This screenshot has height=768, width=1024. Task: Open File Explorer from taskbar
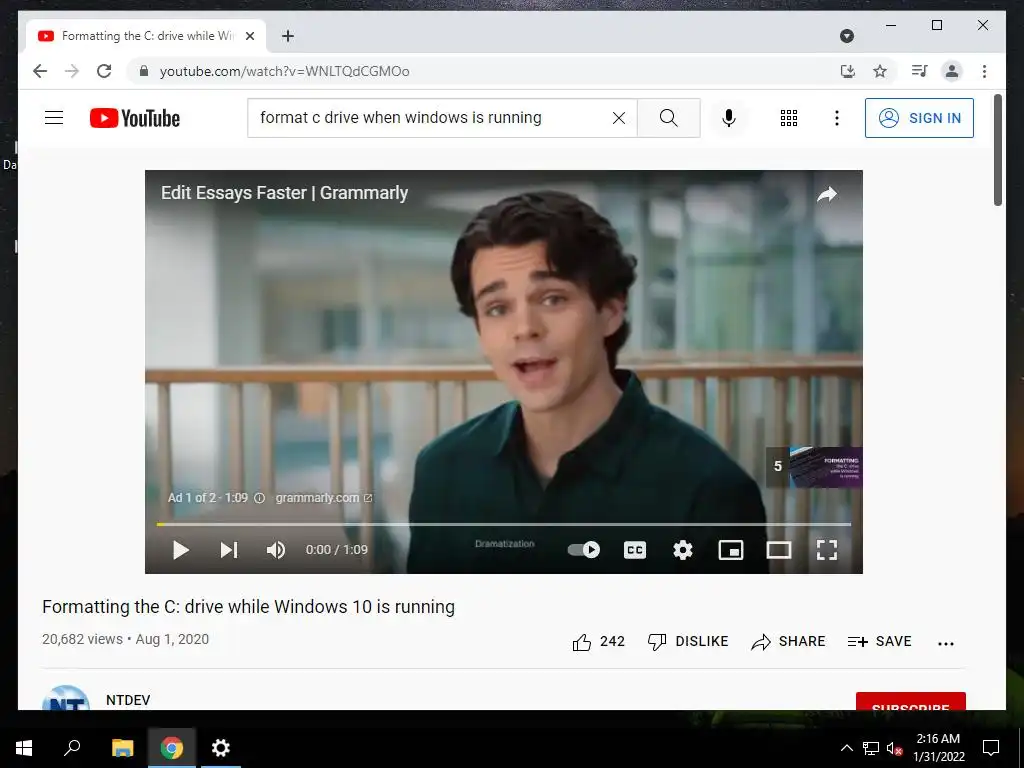(x=122, y=748)
